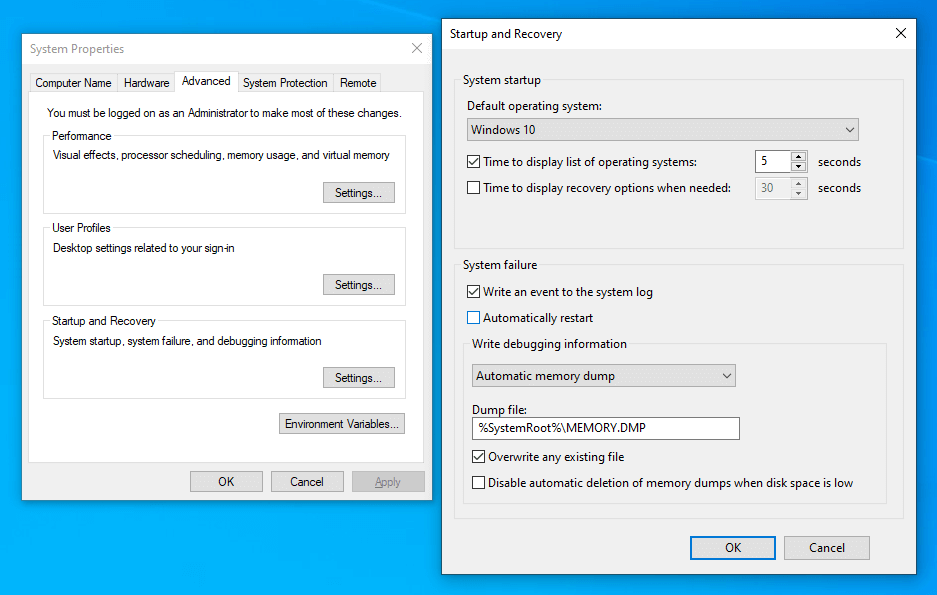Decrease operating system list time spinner
The width and height of the screenshot is (937, 595).
tap(798, 167)
